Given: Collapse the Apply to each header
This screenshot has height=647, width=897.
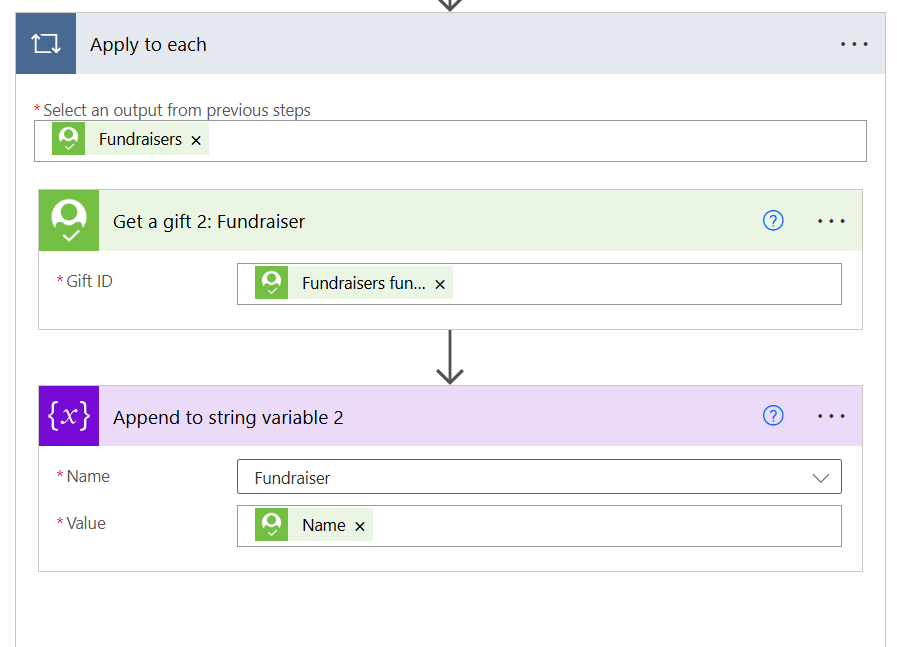Looking at the screenshot, I should tap(451, 43).
